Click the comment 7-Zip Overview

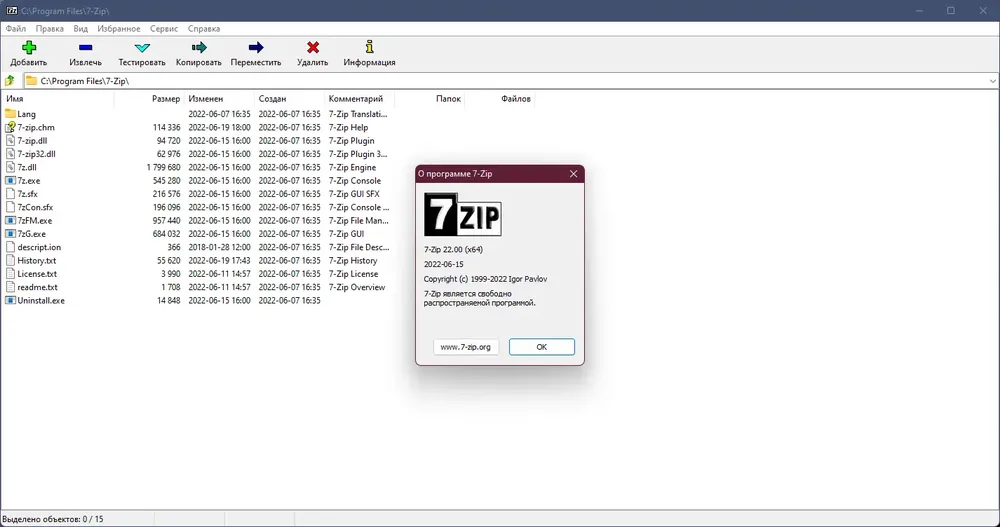357,287
